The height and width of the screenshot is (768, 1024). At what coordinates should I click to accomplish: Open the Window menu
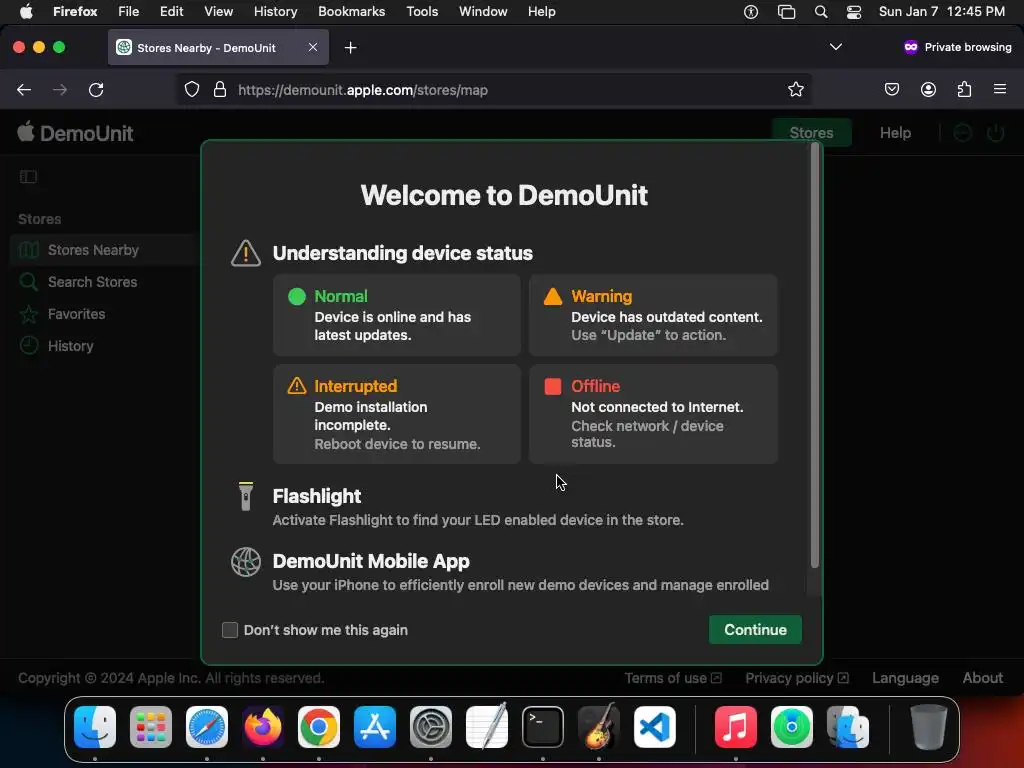click(x=483, y=11)
